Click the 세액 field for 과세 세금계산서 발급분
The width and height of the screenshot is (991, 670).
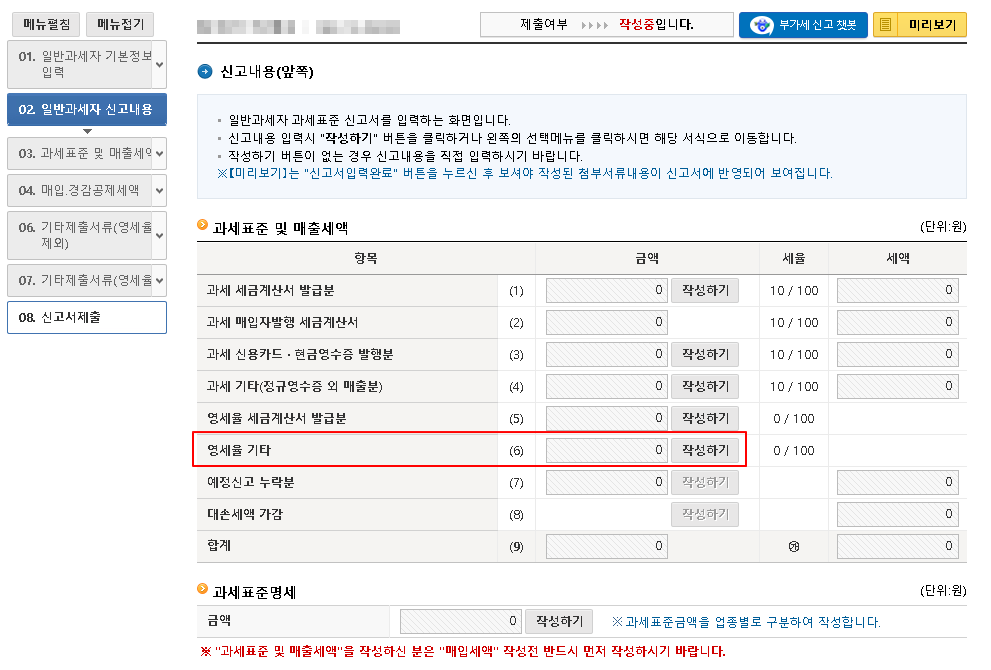coord(897,291)
